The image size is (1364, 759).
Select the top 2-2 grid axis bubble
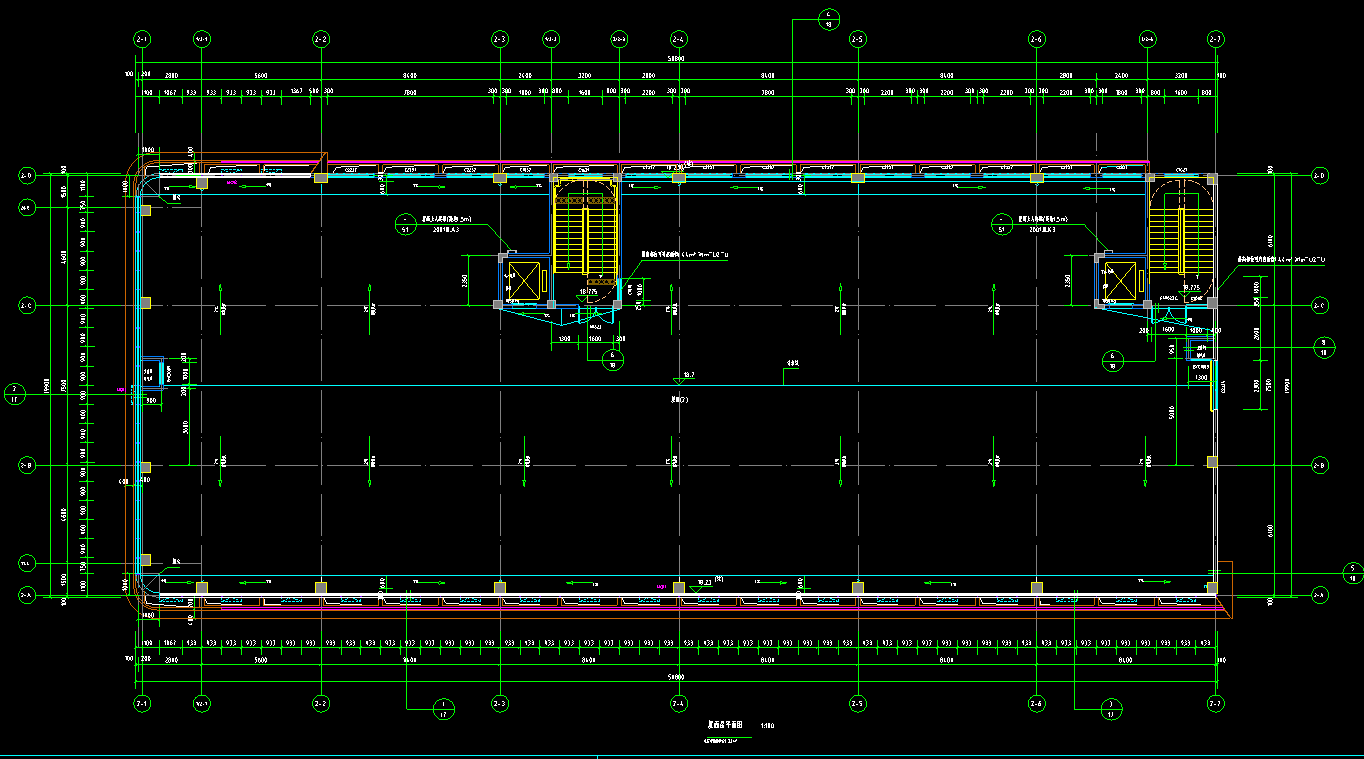[321, 39]
